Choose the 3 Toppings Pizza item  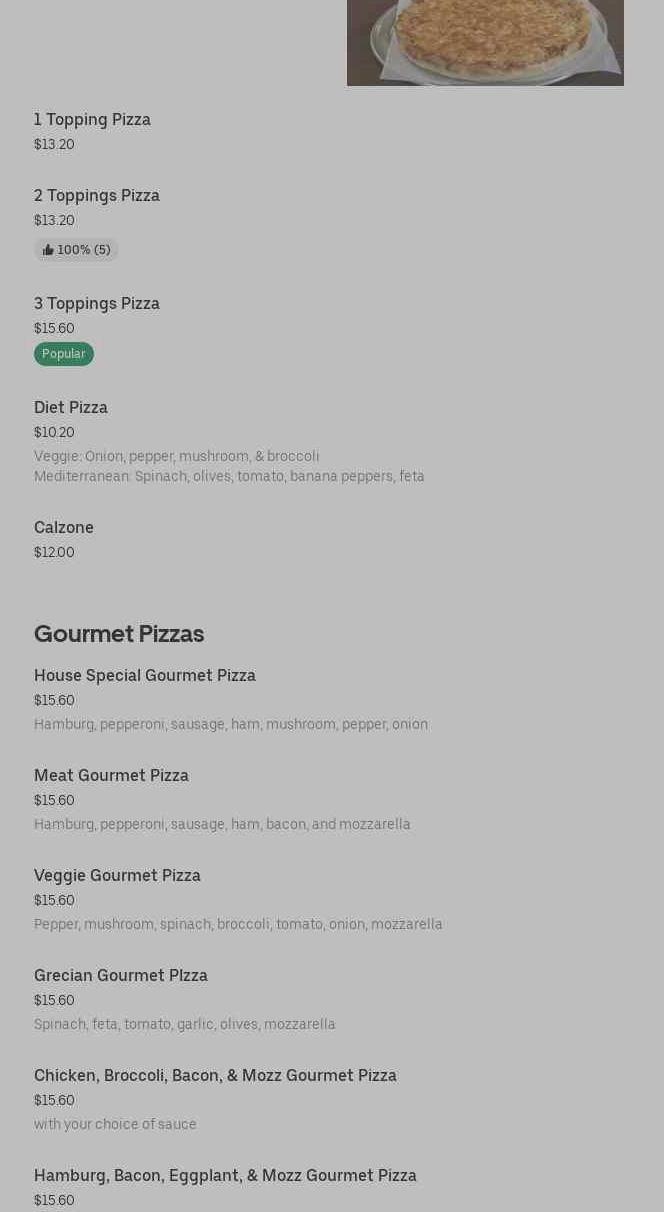pyautogui.click(x=97, y=304)
